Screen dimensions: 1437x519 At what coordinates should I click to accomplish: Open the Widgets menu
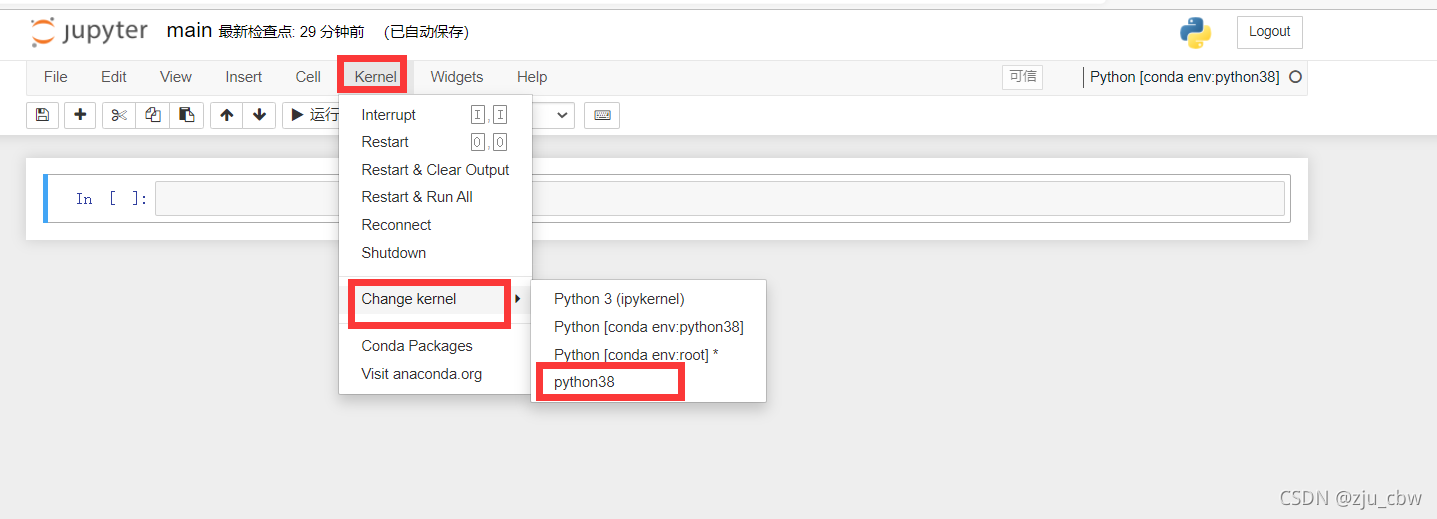click(457, 77)
